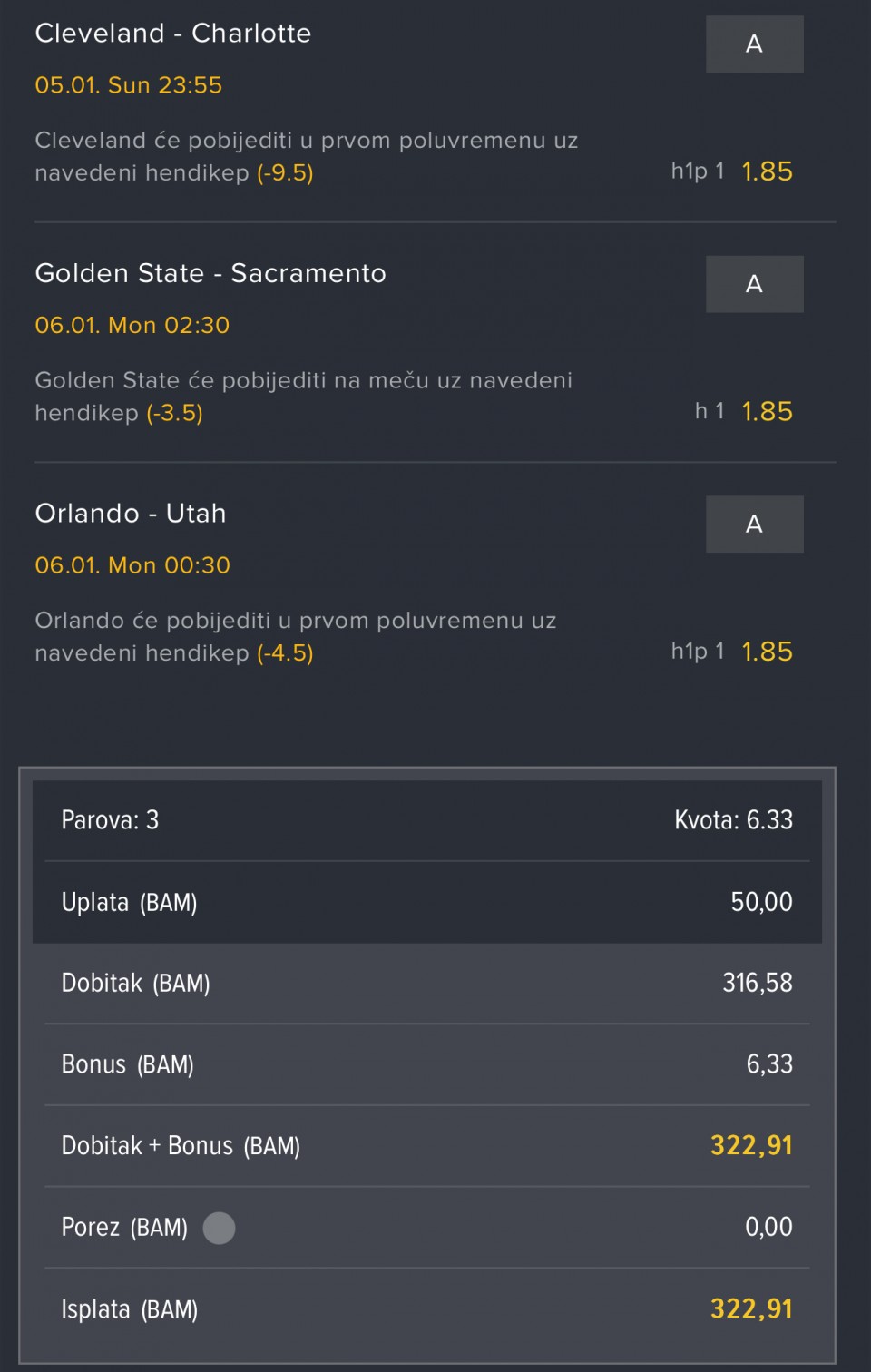Click the 05.01. Sun 23:55 match time
This screenshot has width=871, height=1372.
tap(129, 85)
